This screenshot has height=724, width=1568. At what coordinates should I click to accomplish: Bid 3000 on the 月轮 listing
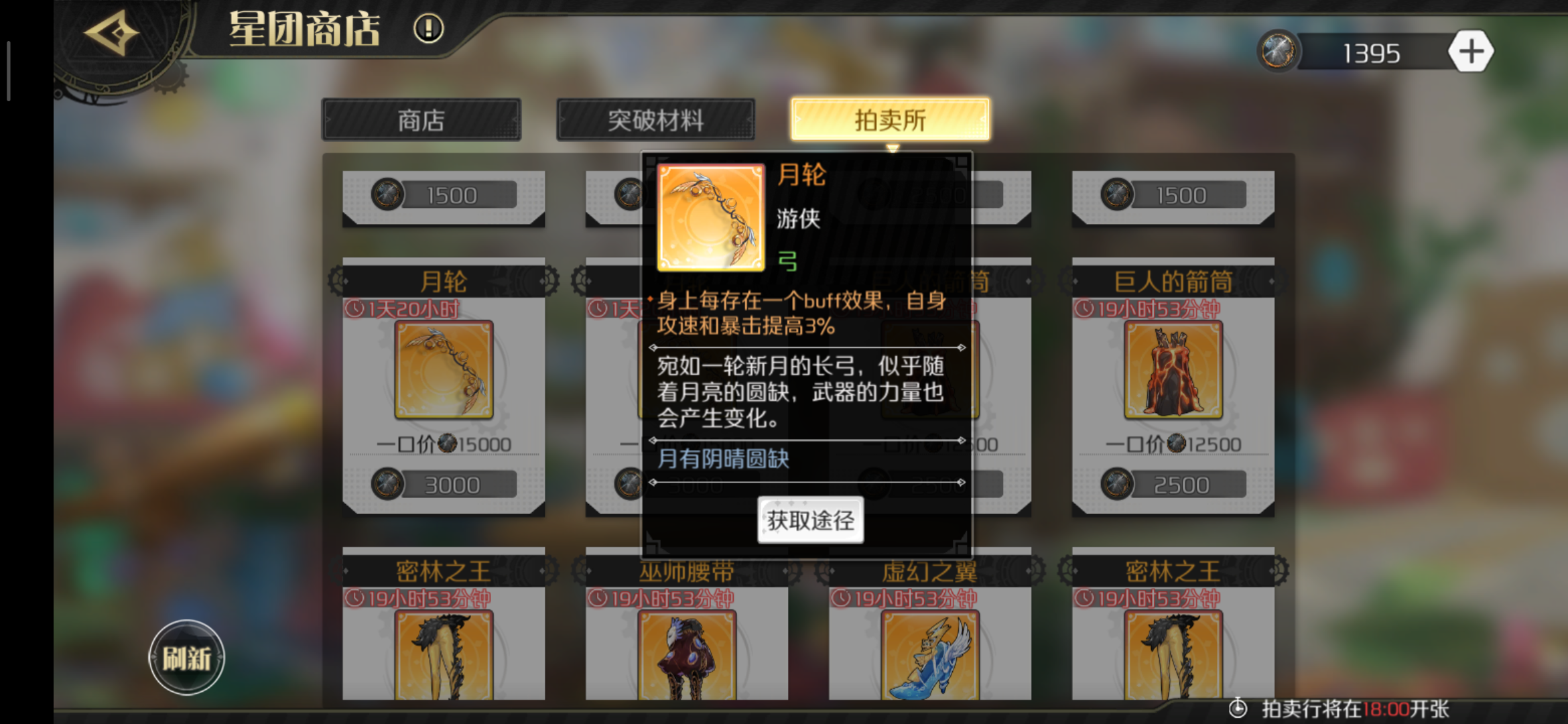tap(444, 485)
